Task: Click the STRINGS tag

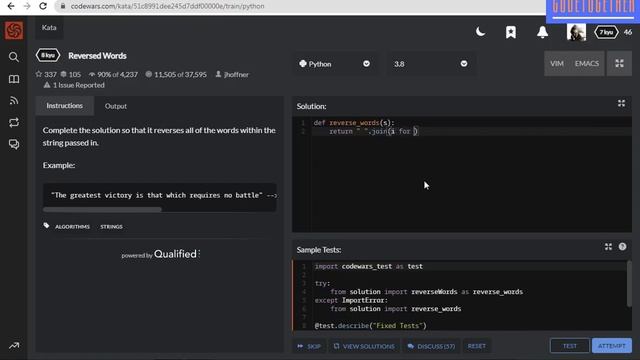Action: (x=111, y=227)
